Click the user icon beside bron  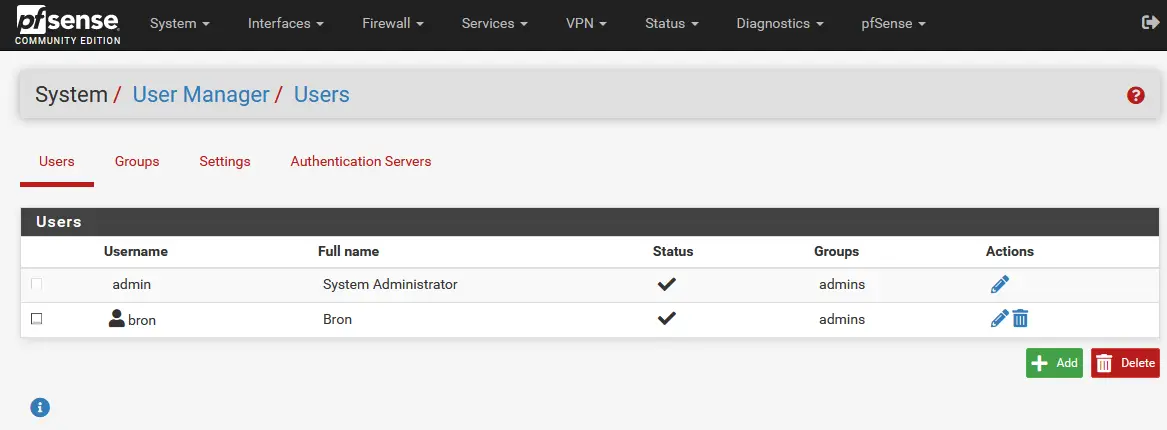[x=117, y=319]
